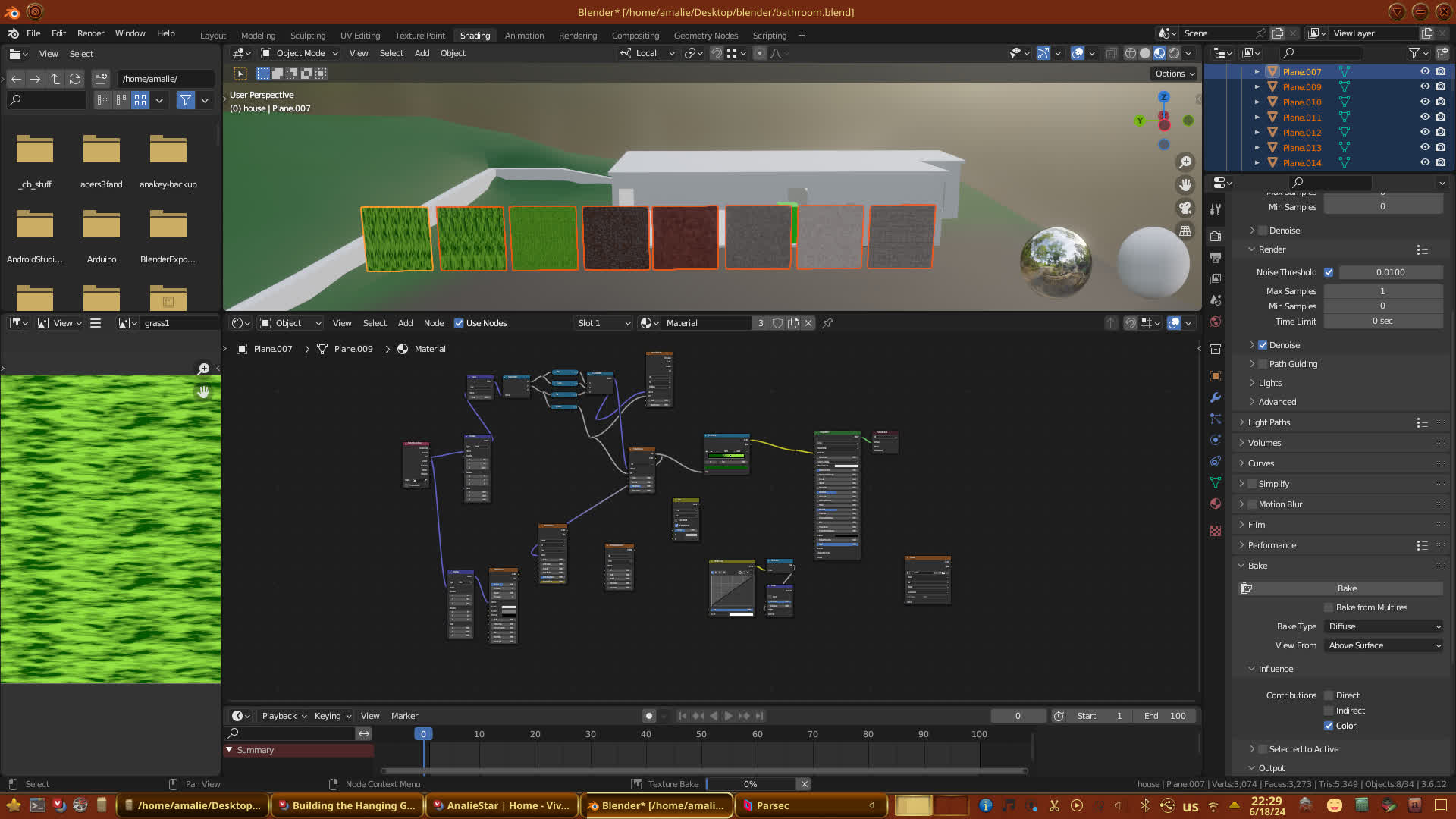Switch to the UV Editing workspace tab
Viewport: 1456px width, 819px height.
pyautogui.click(x=359, y=36)
